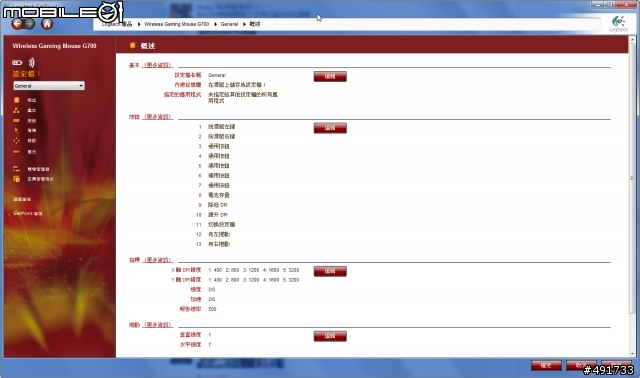The width and height of the screenshot is (640, 378).
Task: Click 編輯 button in the 按鈕 section
Action: click(330, 128)
